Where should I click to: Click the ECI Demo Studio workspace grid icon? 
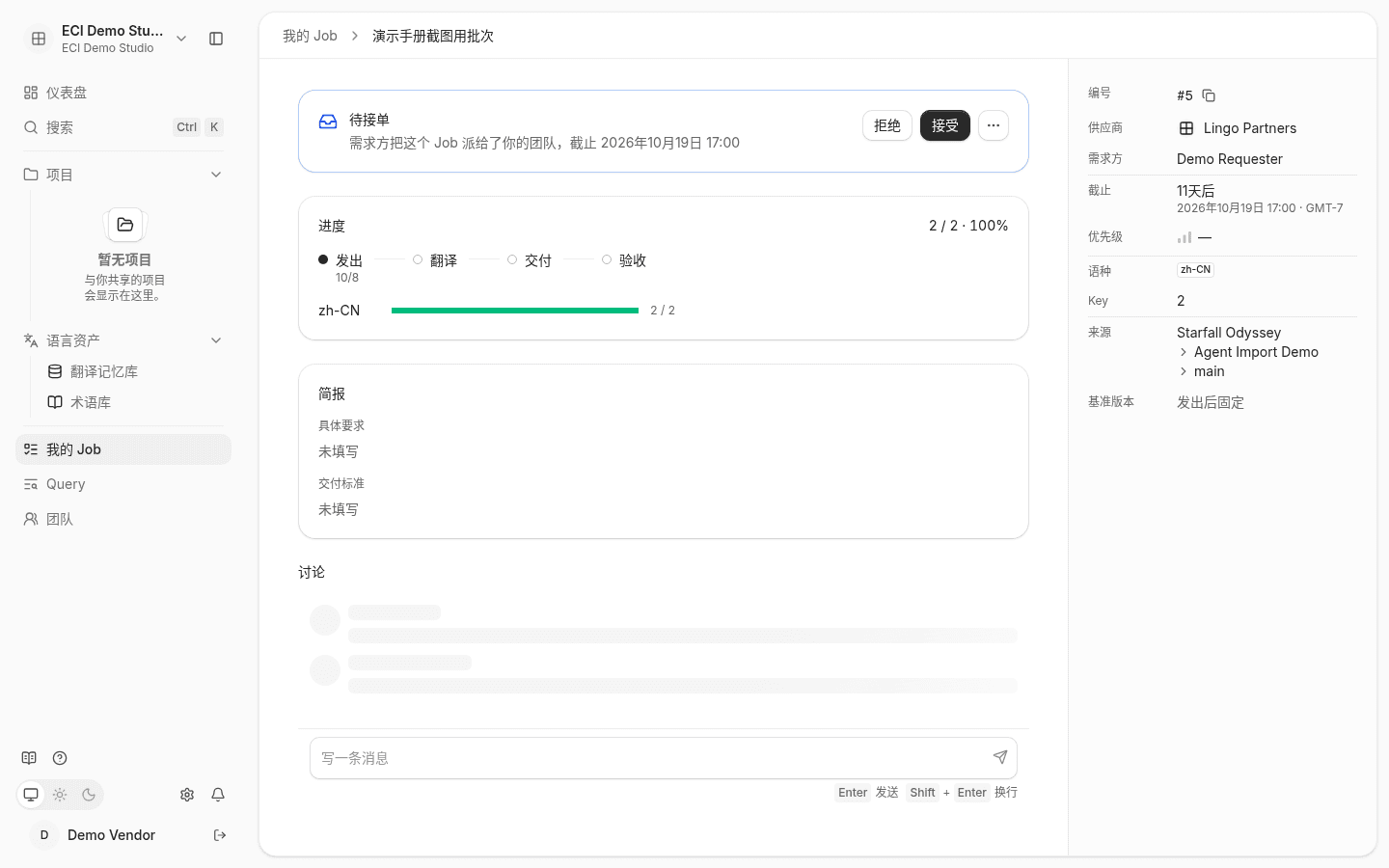[39, 39]
